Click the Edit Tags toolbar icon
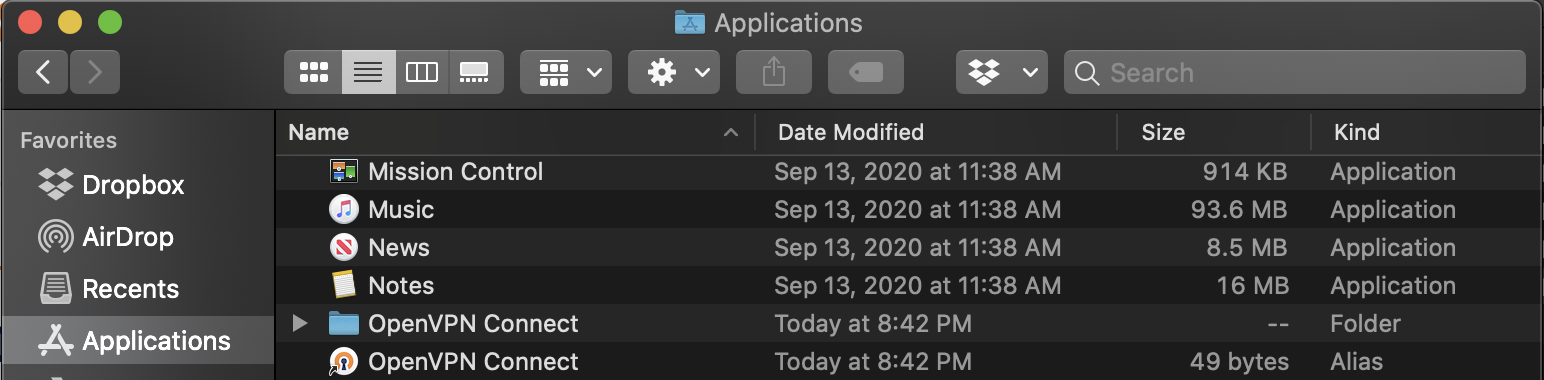1544x380 pixels. tap(865, 72)
